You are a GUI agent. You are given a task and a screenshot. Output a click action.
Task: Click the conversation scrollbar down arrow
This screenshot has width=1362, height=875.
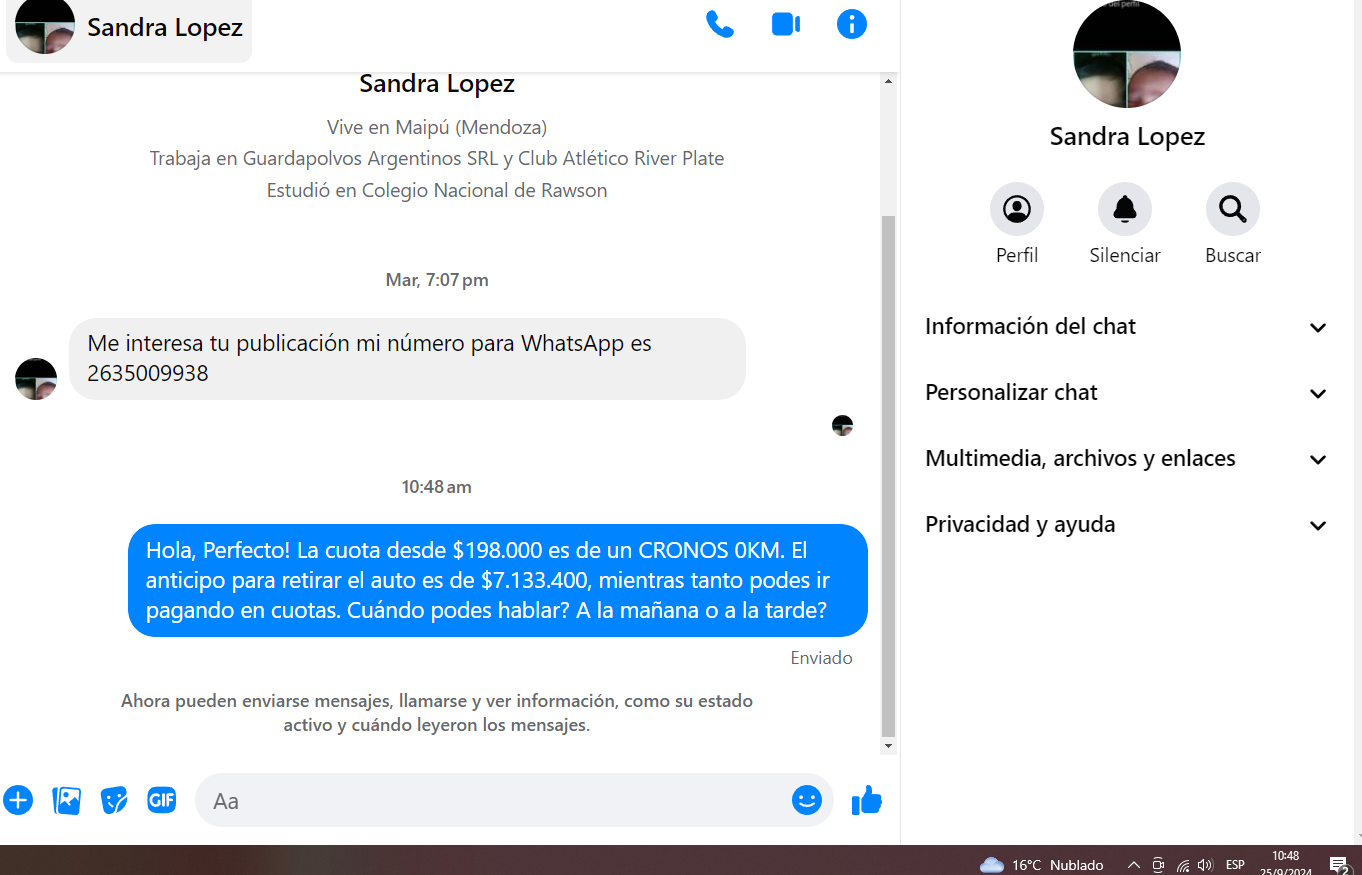click(x=888, y=746)
